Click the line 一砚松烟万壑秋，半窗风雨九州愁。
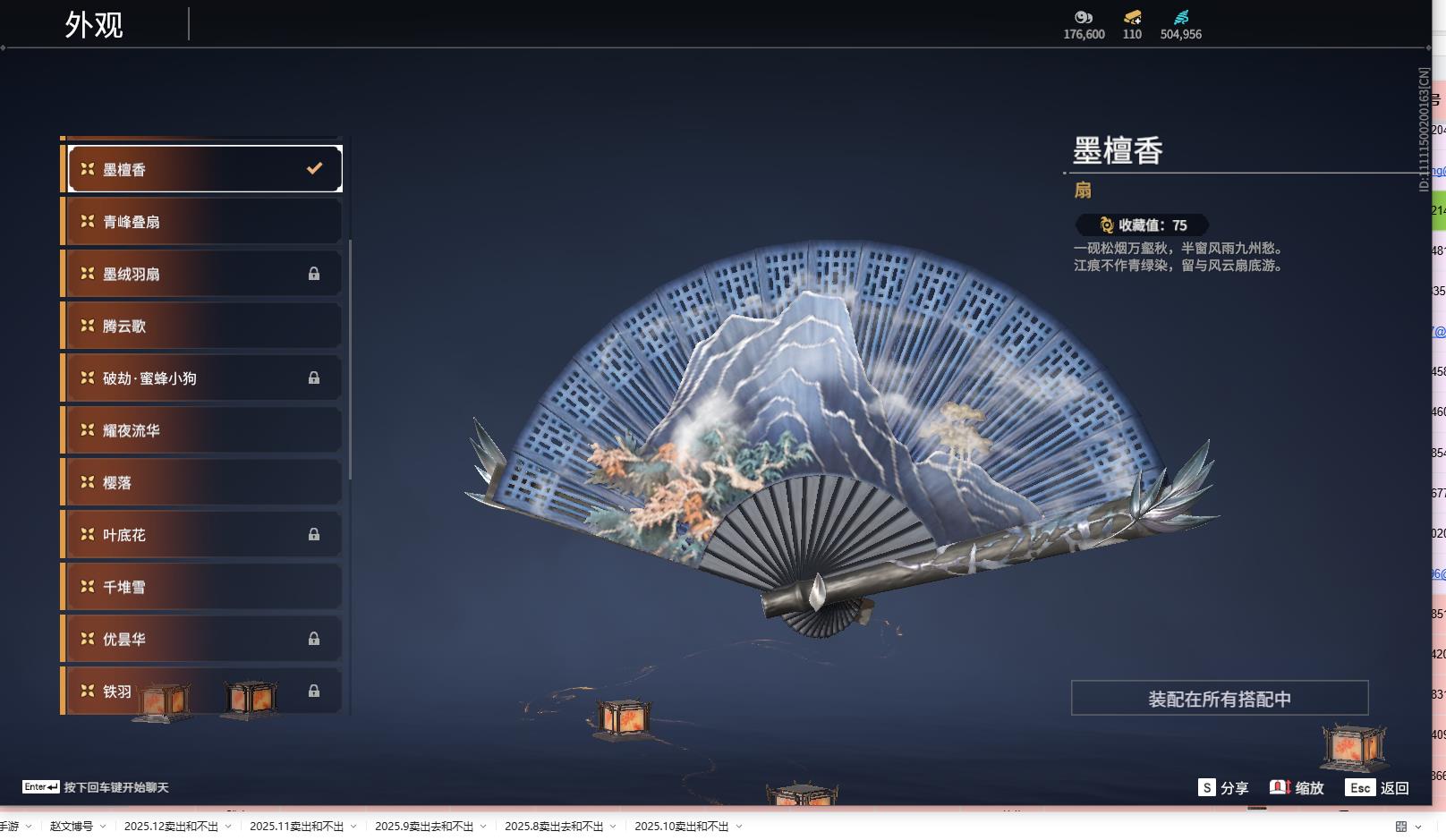The width and height of the screenshot is (1446, 840). pyautogui.click(x=1179, y=248)
